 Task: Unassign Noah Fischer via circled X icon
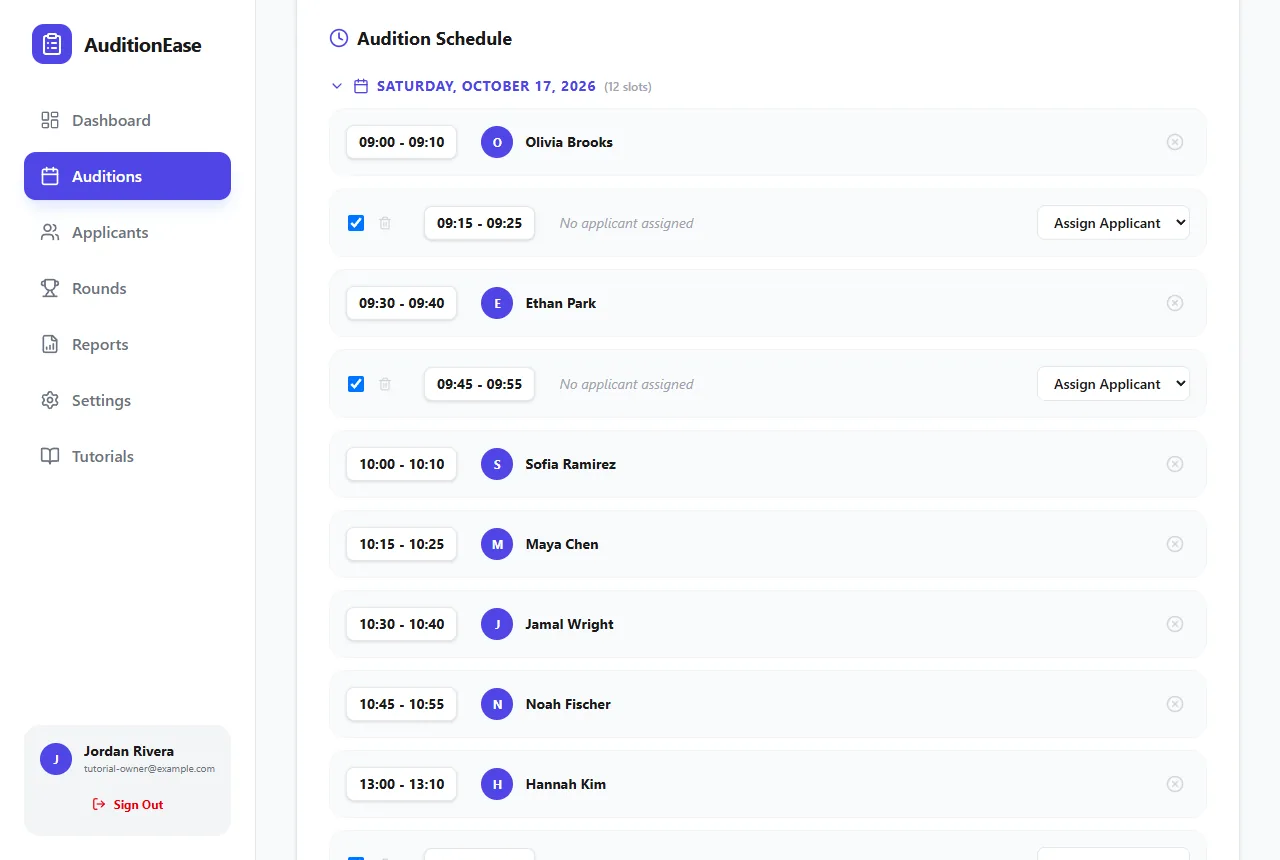click(x=1175, y=704)
